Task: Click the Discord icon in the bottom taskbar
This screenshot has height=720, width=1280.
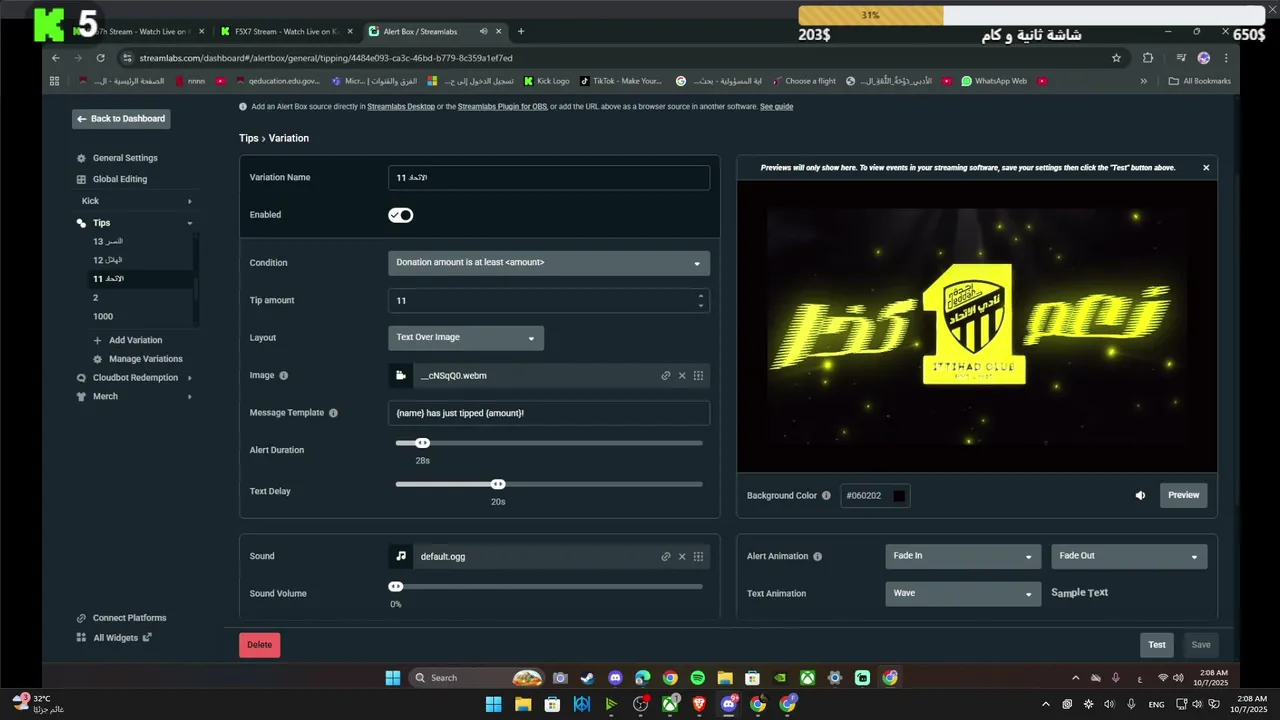Action: (729, 704)
